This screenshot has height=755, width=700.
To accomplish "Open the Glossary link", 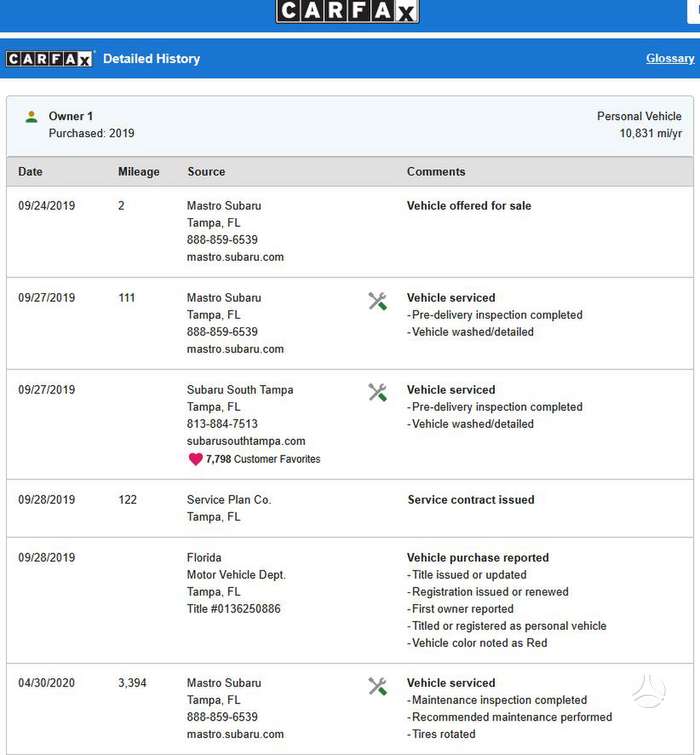I will pyautogui.click(x=670, y=58).
